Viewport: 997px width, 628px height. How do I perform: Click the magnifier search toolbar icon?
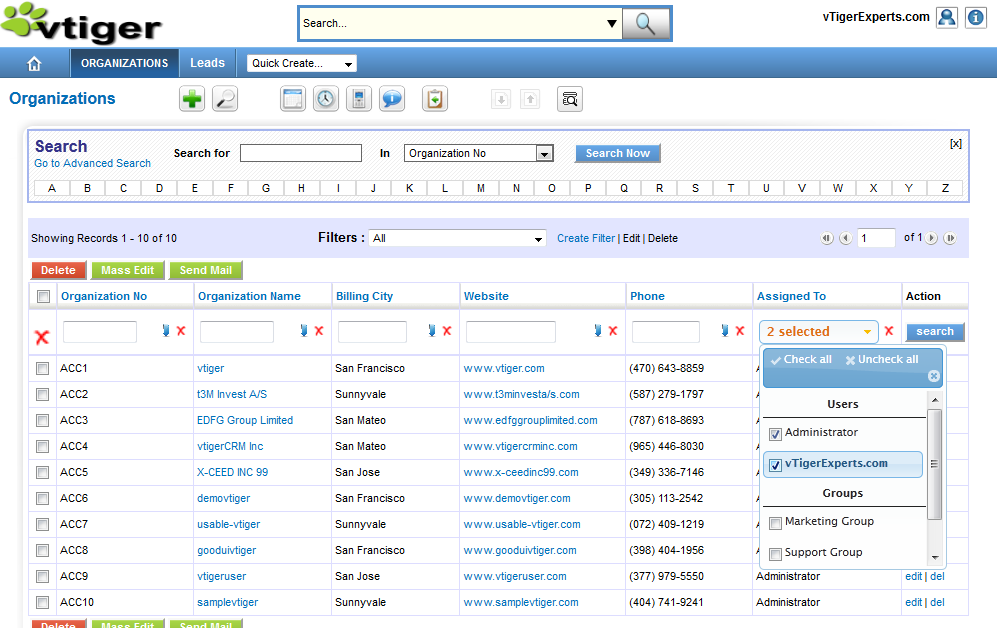pyautogui.click(x=225, y=99)
